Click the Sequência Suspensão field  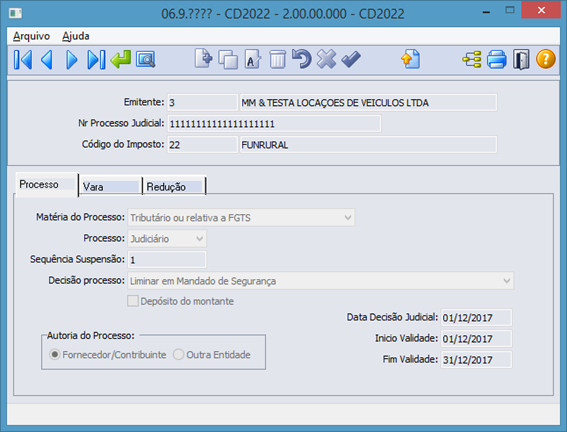167,260
